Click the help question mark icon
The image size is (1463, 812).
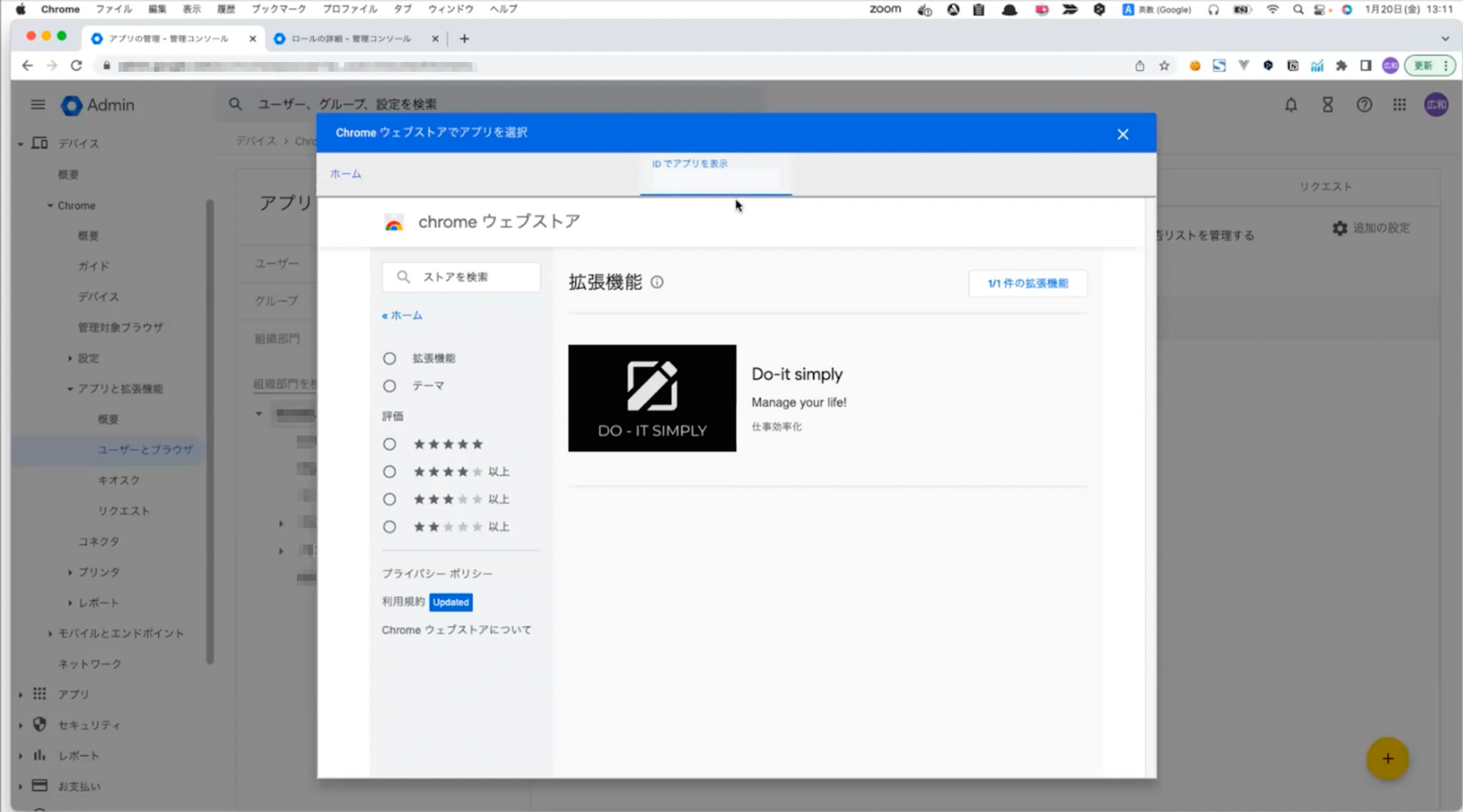(1364, 105)
